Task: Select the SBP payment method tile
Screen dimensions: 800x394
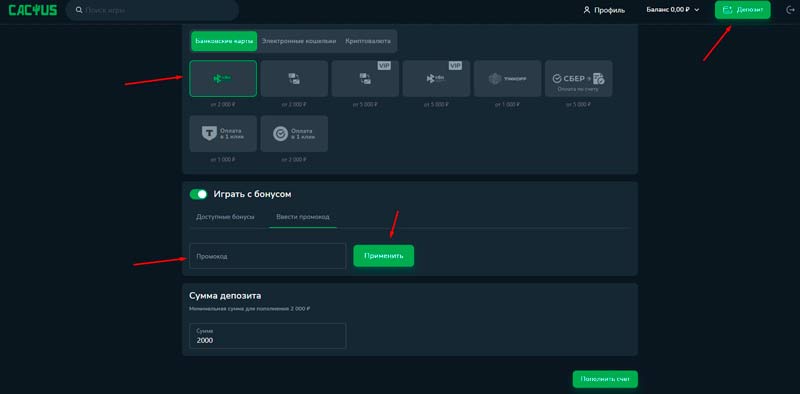Action: click(223, 79)
